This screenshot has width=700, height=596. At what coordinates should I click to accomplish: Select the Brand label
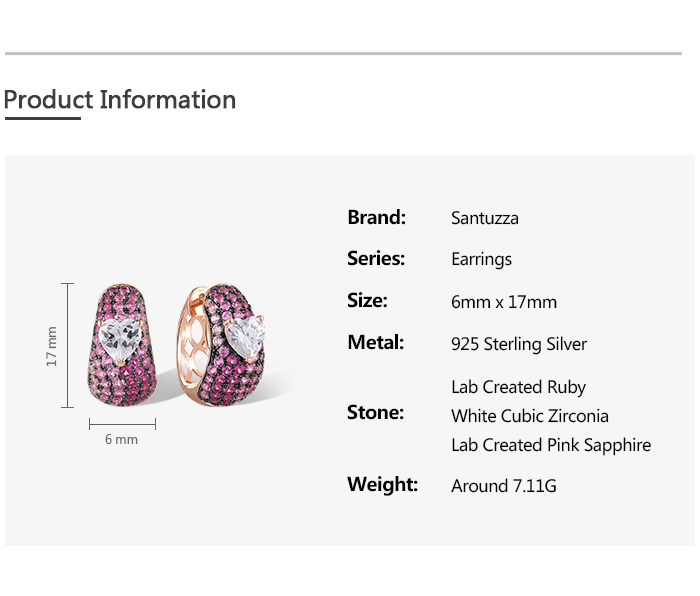376,217
